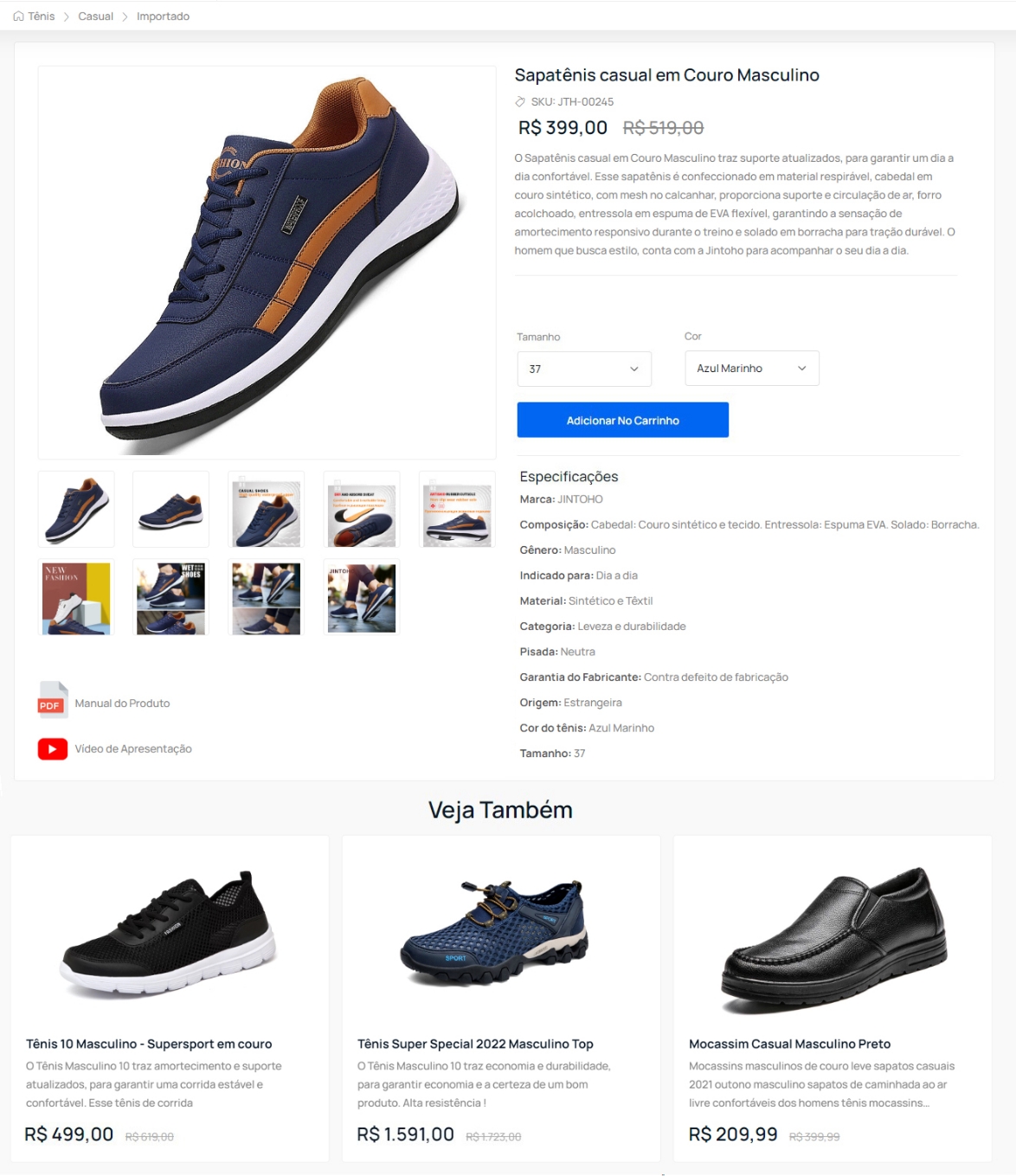1016x1176 pixels.
Task: Go to Casual breadcrumb category
Action: pos(96,16)
